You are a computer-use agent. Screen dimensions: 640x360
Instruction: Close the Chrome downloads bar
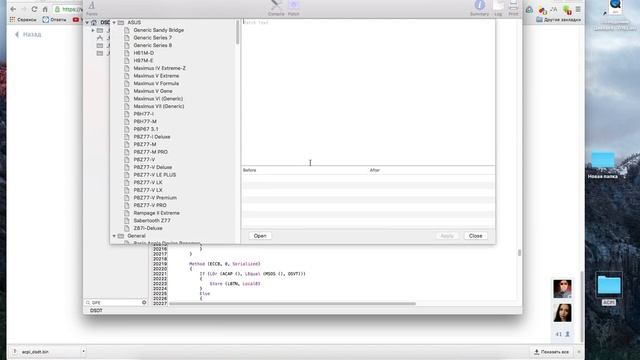579,351
